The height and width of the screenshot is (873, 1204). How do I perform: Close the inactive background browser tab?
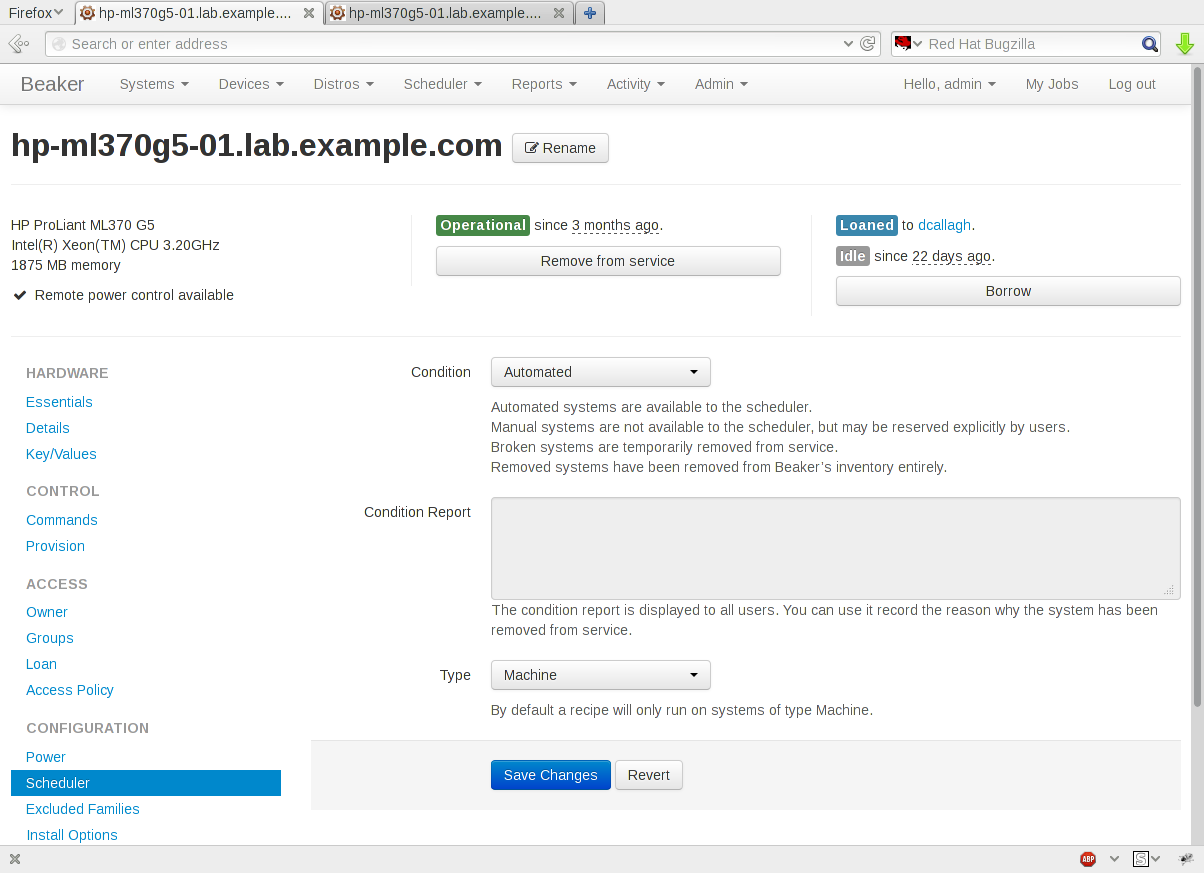pyautogui.click(x=559, y=13)
